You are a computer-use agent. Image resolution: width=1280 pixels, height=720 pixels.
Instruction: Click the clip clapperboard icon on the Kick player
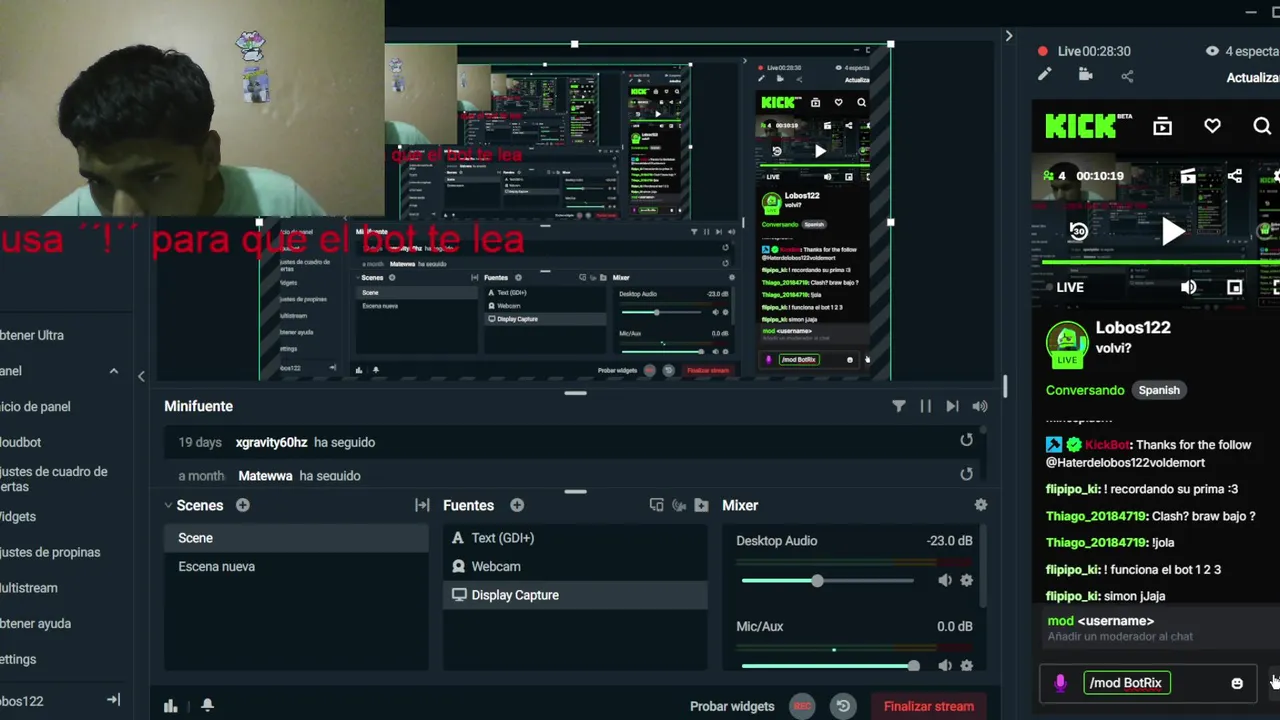(1188, 176)
